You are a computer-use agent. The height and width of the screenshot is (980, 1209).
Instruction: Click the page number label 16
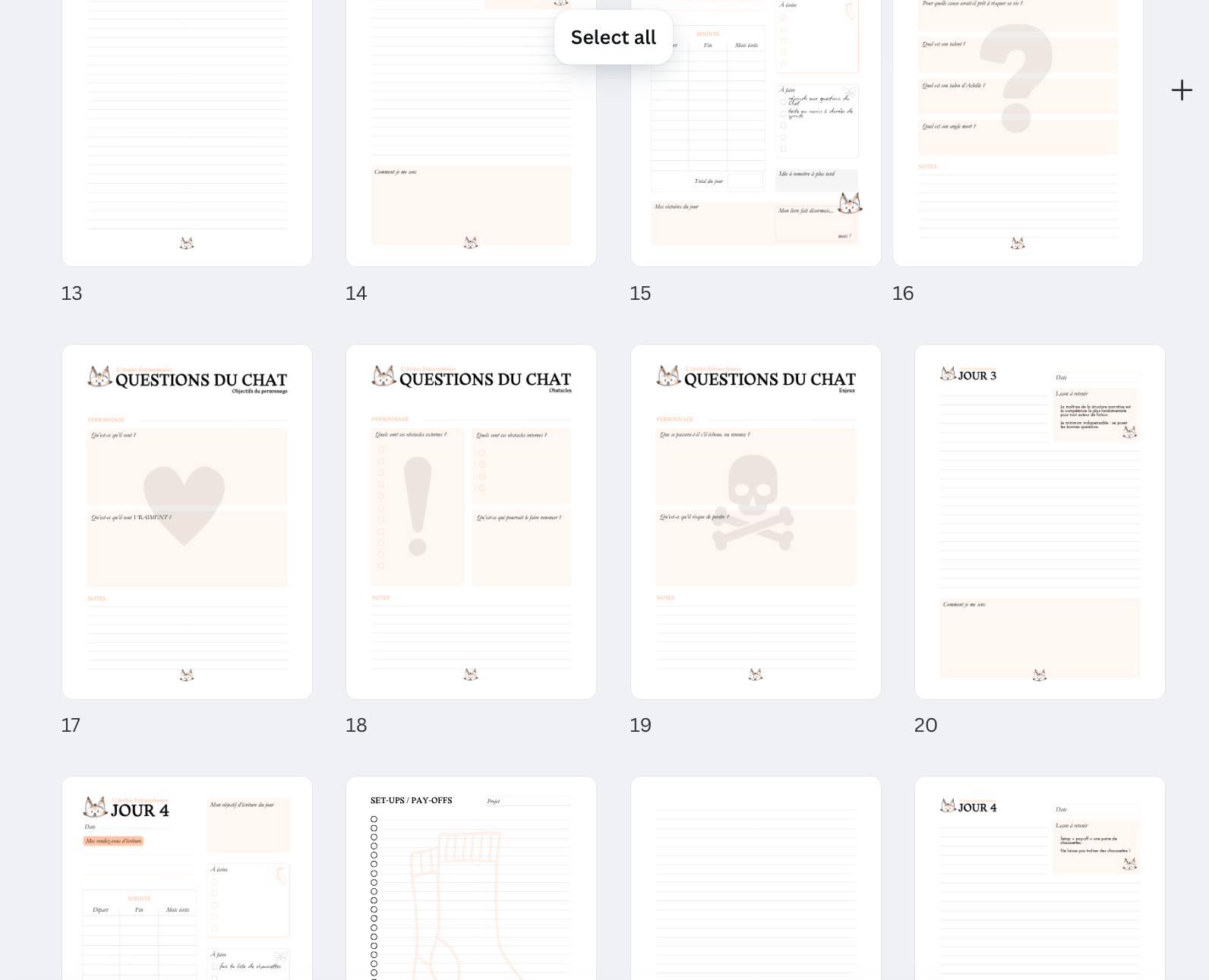point(902,293)
